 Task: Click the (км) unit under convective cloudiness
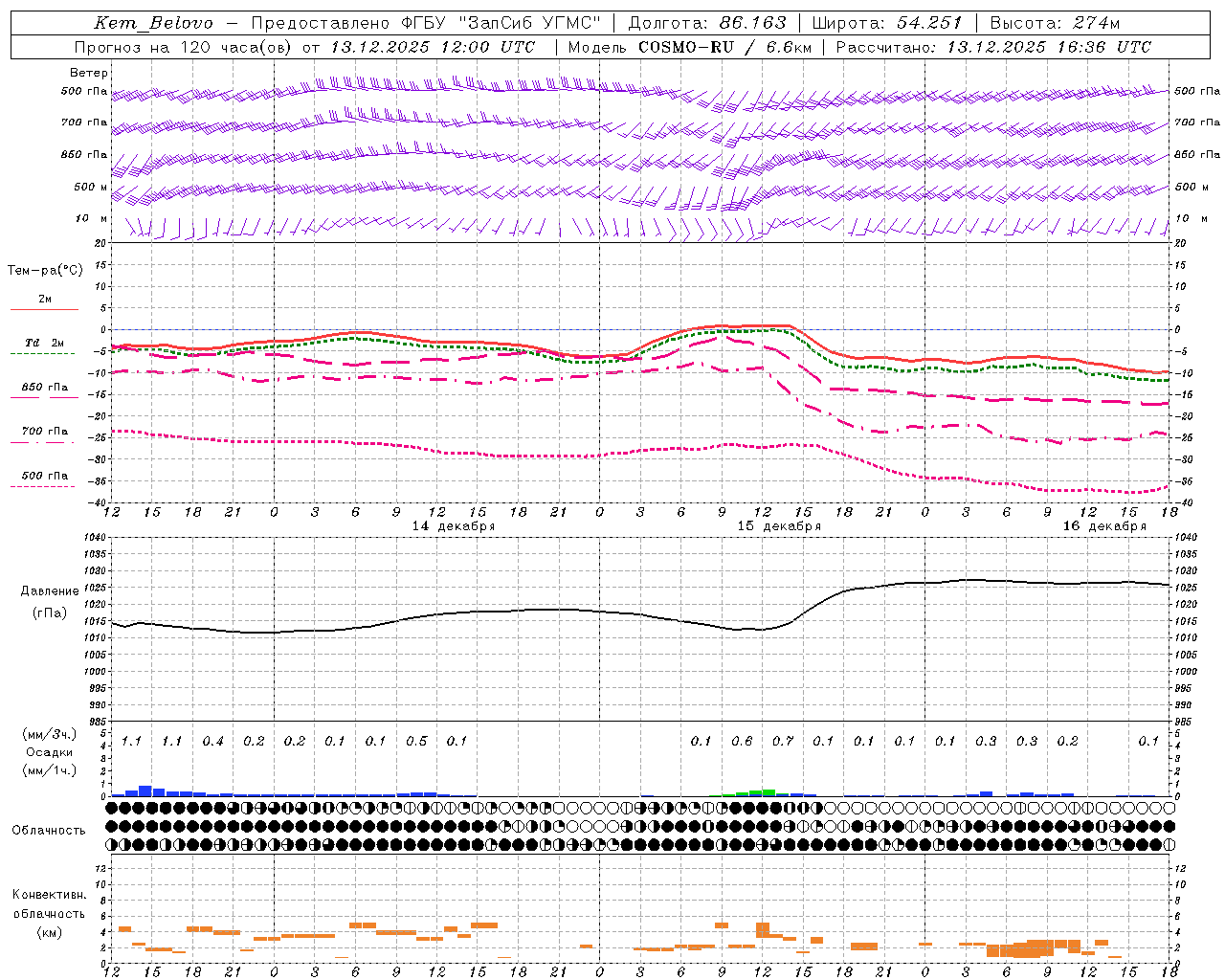tap(50, 932)
